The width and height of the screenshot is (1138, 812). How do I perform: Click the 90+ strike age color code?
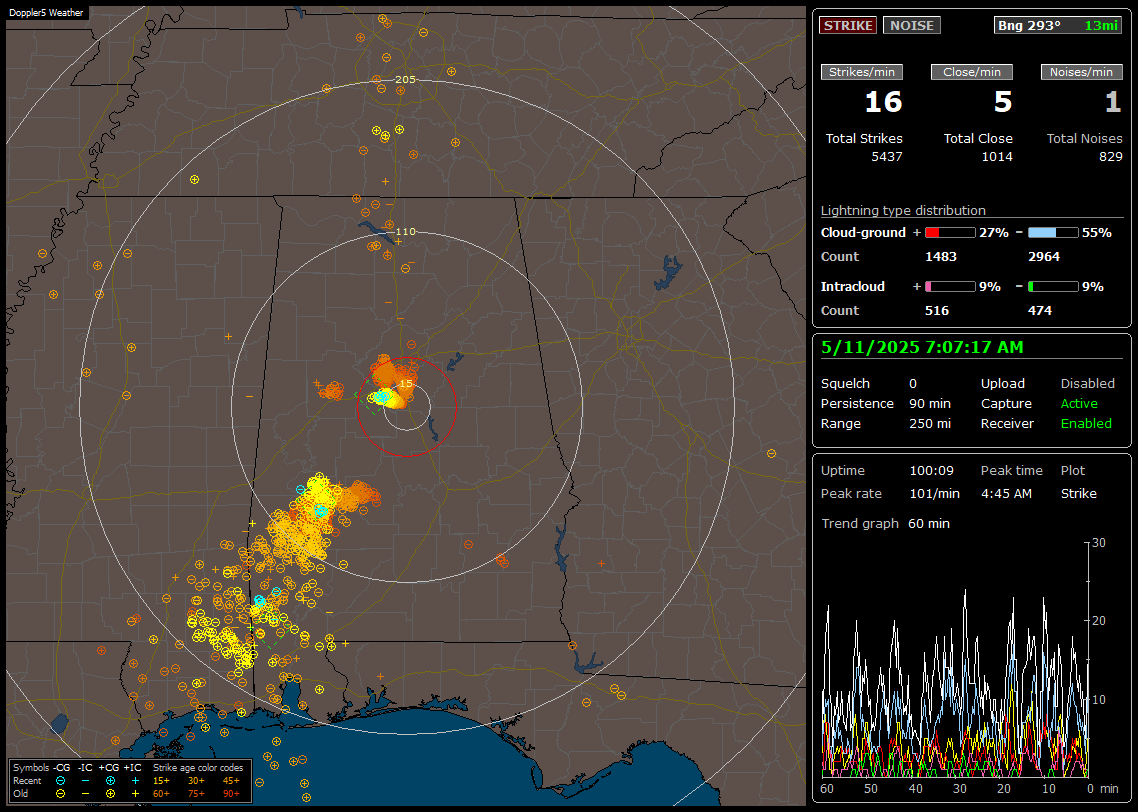[231, 794]
